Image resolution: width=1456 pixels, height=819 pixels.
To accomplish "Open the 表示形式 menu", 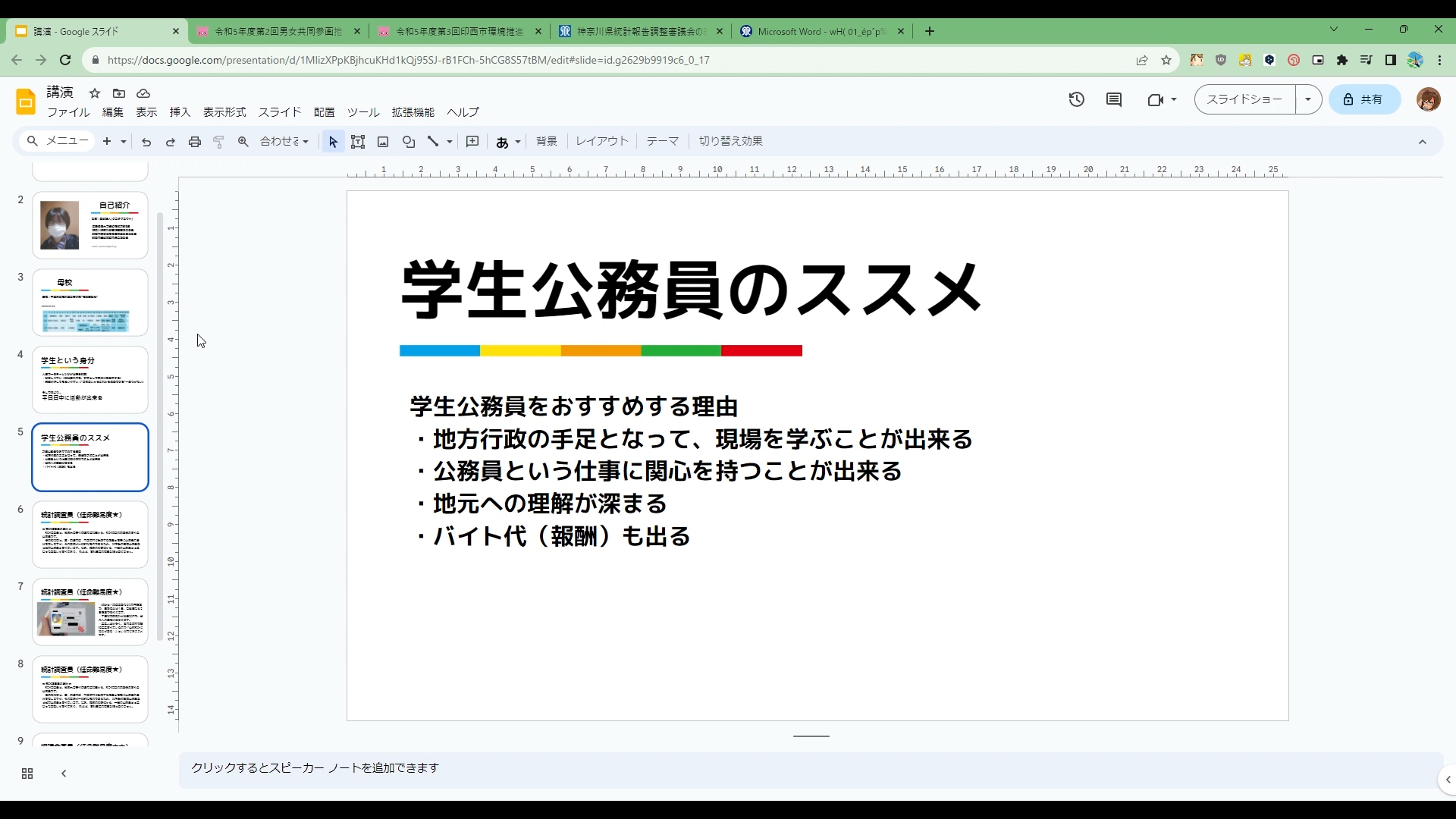I will [x=224, y=112].
